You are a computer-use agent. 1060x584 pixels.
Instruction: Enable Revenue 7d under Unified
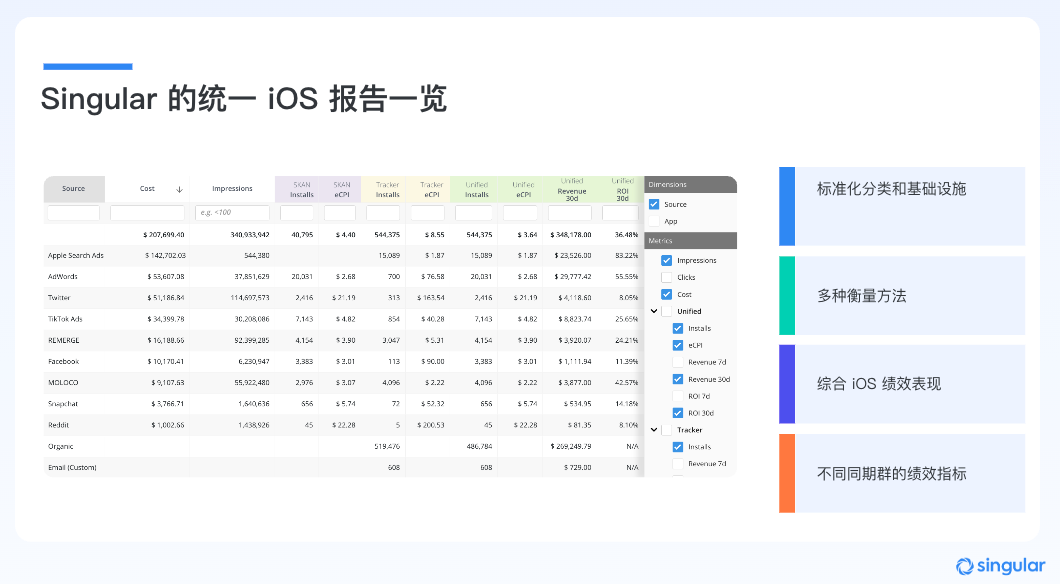pos(677,362)
